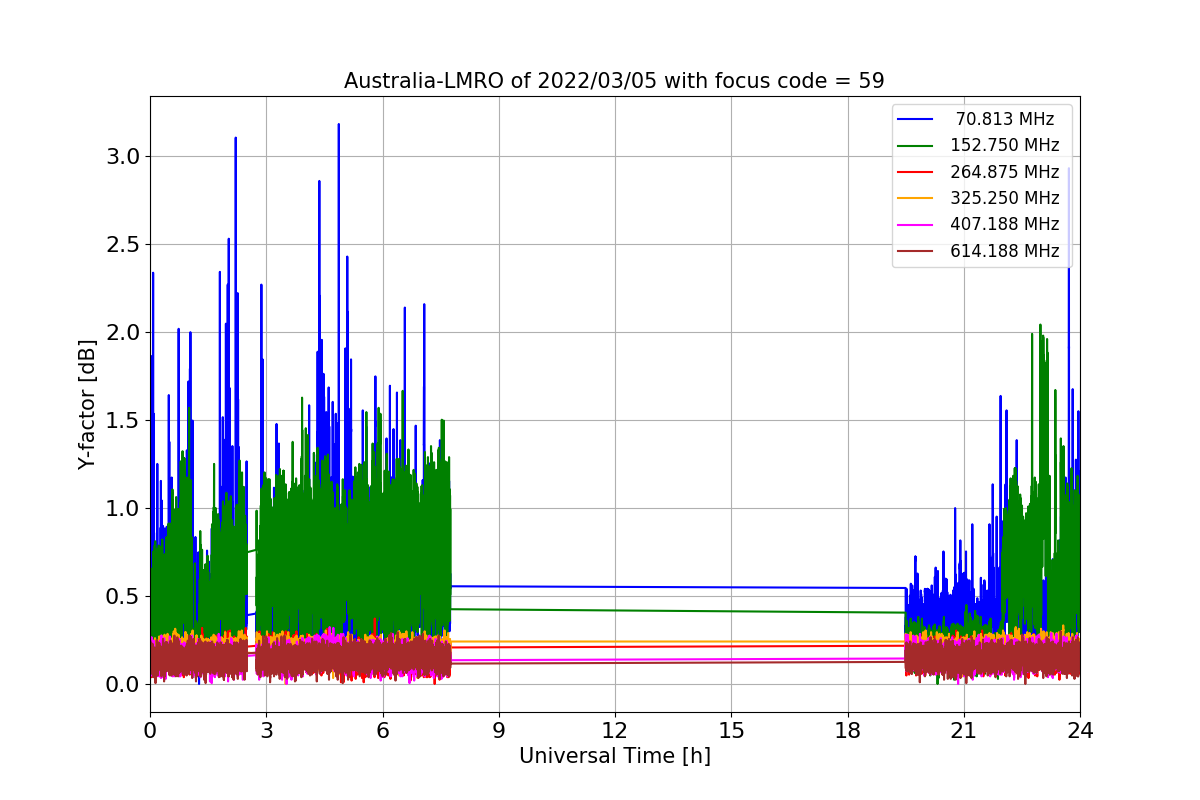The width and height of the screenshot is (1200, 800).
Task: Click the orange line swatch for 325.250 MHz
Action: coord(916,199)
